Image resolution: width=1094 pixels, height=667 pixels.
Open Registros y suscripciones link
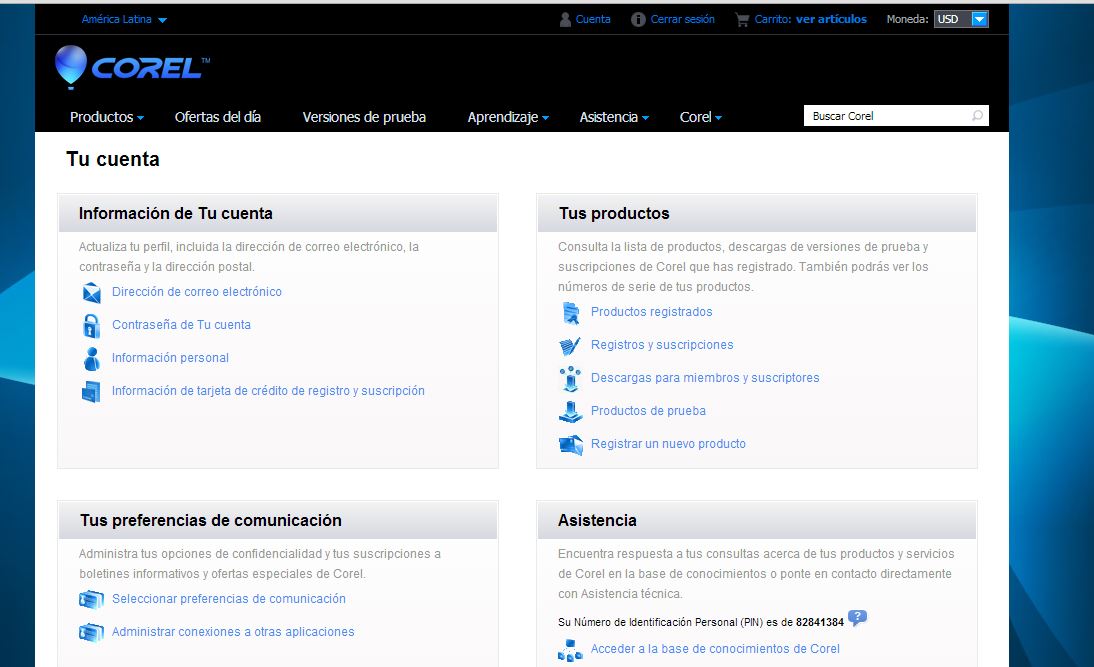pyautogui.click(x=662, y=345)
